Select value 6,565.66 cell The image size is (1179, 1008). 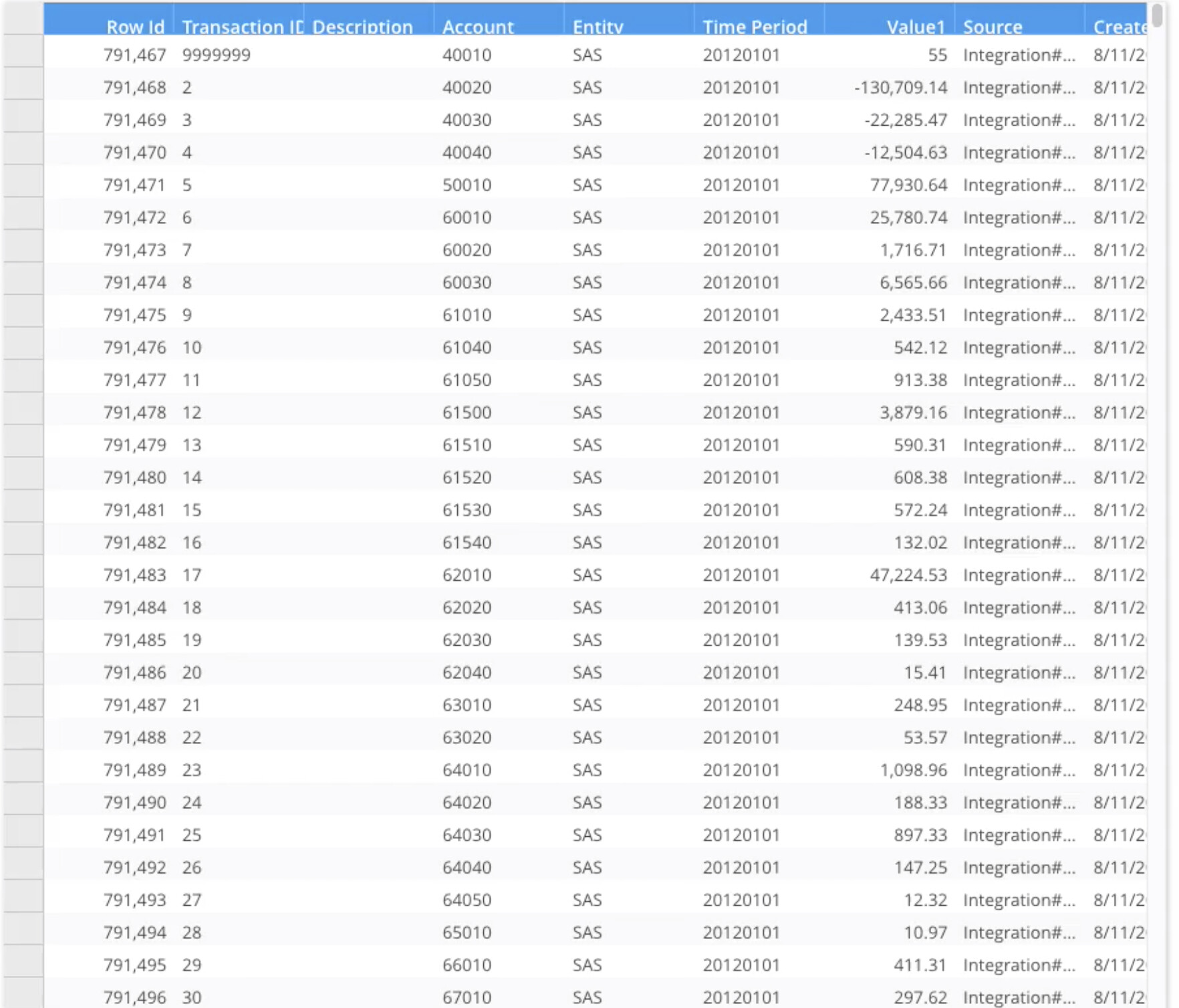pyautogui.click(x=890, y=283)
